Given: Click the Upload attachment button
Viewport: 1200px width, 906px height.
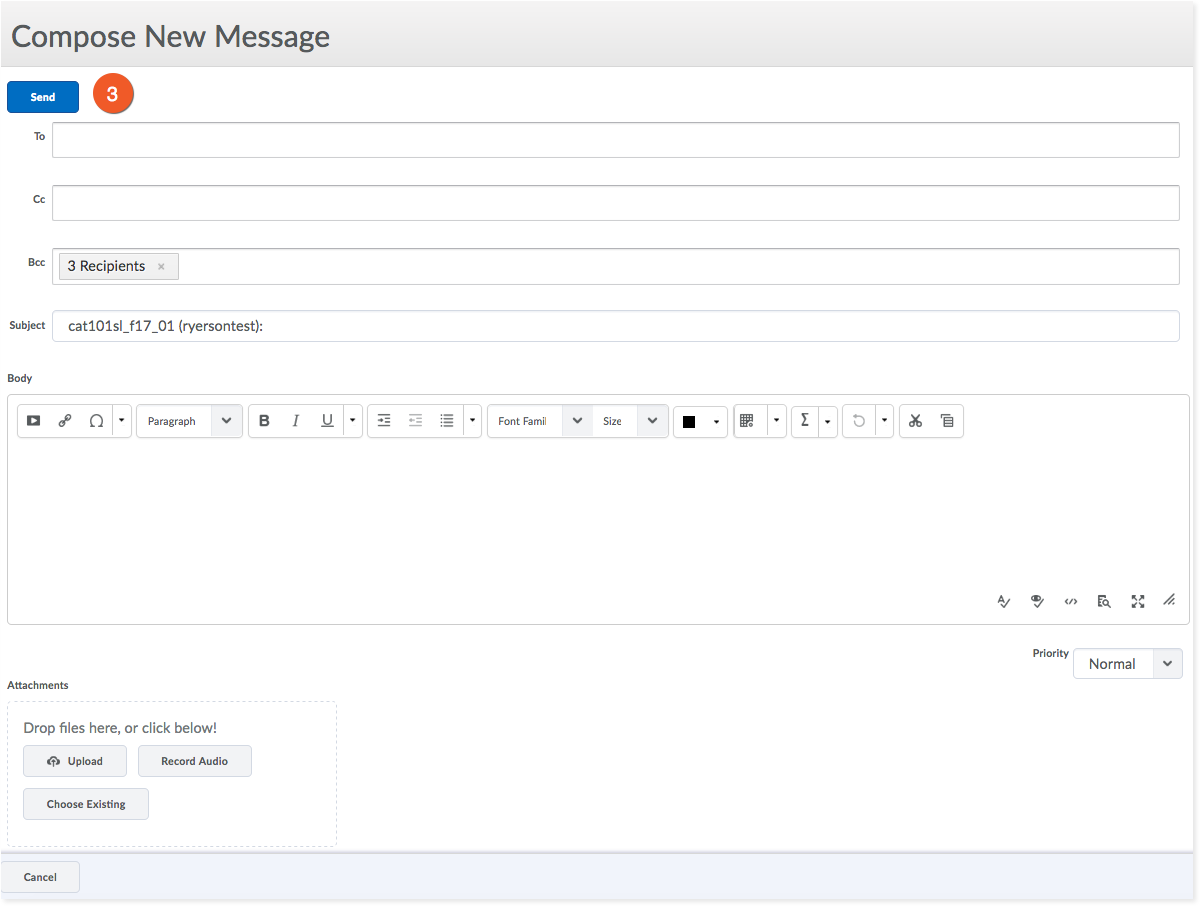Looking at the screenshot, I should tap(75, 761).
